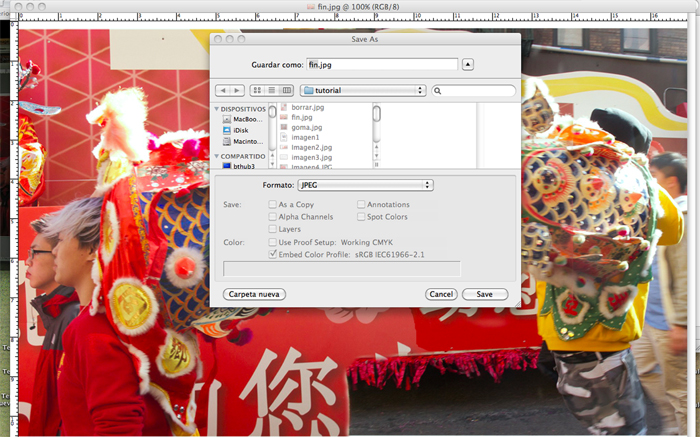This screenshot has width=700, height=437.
Task: Click the file info text area
Action: [x=342, y=269]
